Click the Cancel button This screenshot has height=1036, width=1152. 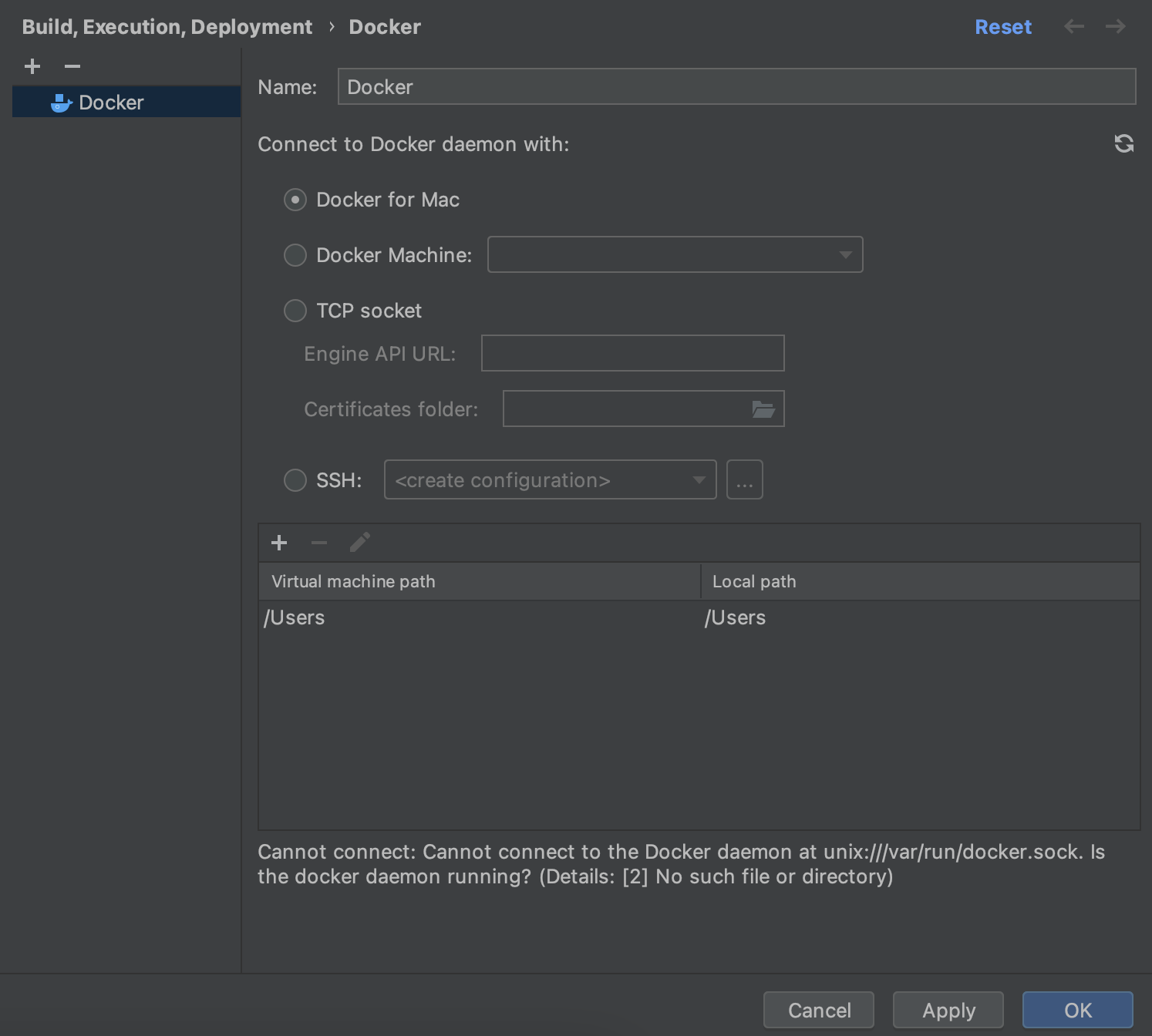(819, 1010)
